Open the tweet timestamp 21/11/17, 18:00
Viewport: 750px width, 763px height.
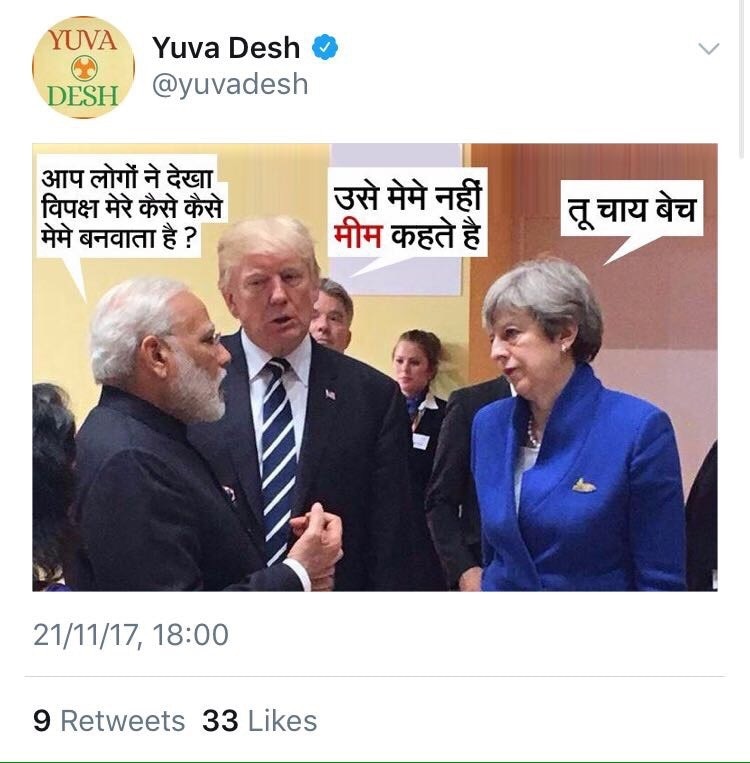131,635
